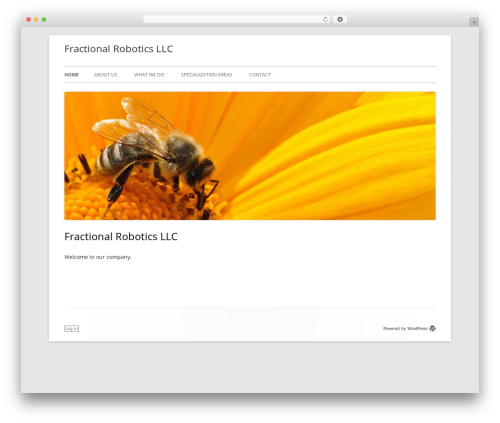Click the WordPress logo icon in the footer
This screenshot has width=500, height=423.
tap(432, 328)
